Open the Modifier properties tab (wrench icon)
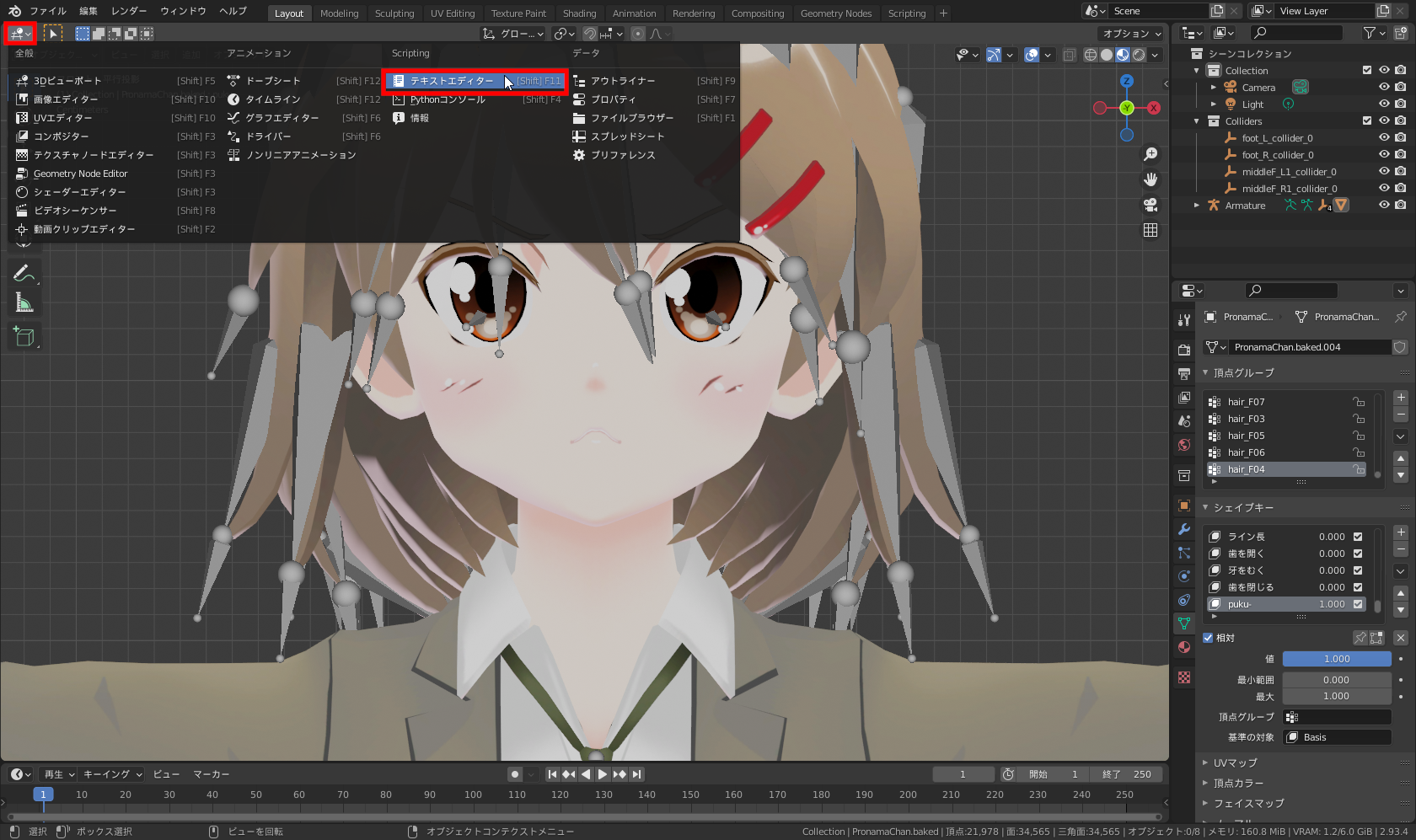The height and width of the screenshot is (840, 1416). click(1183, 528)
